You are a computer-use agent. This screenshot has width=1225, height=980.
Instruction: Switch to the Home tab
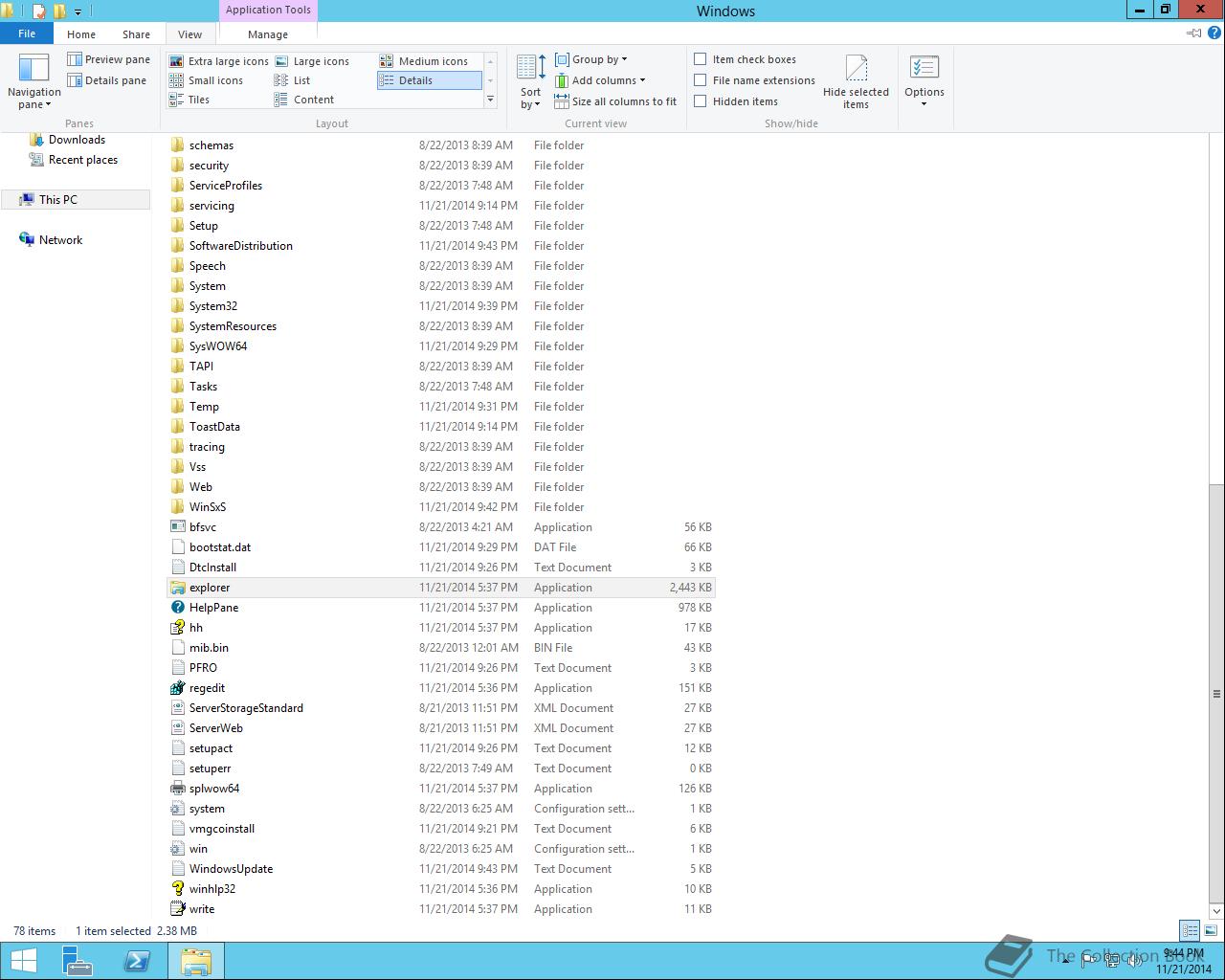81,33
